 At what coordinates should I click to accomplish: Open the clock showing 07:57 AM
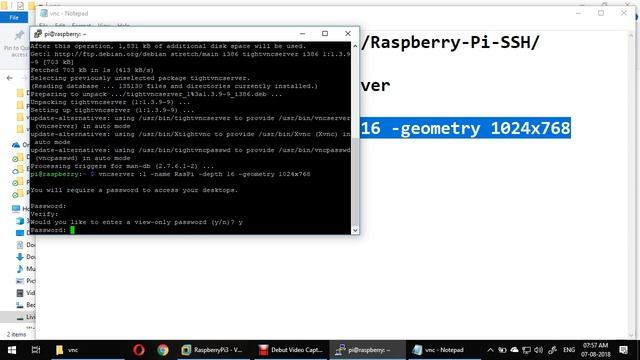point(595,350)
